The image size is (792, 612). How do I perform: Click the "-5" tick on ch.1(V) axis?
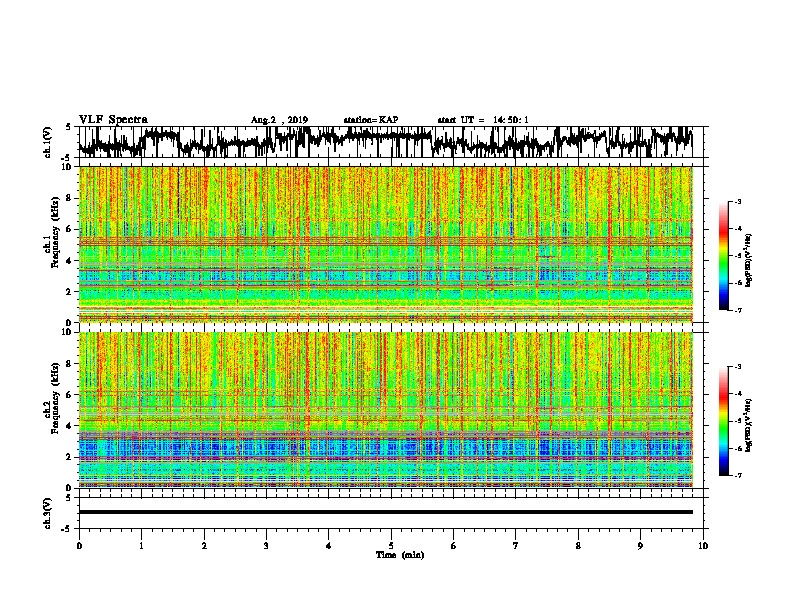(67, 158)
